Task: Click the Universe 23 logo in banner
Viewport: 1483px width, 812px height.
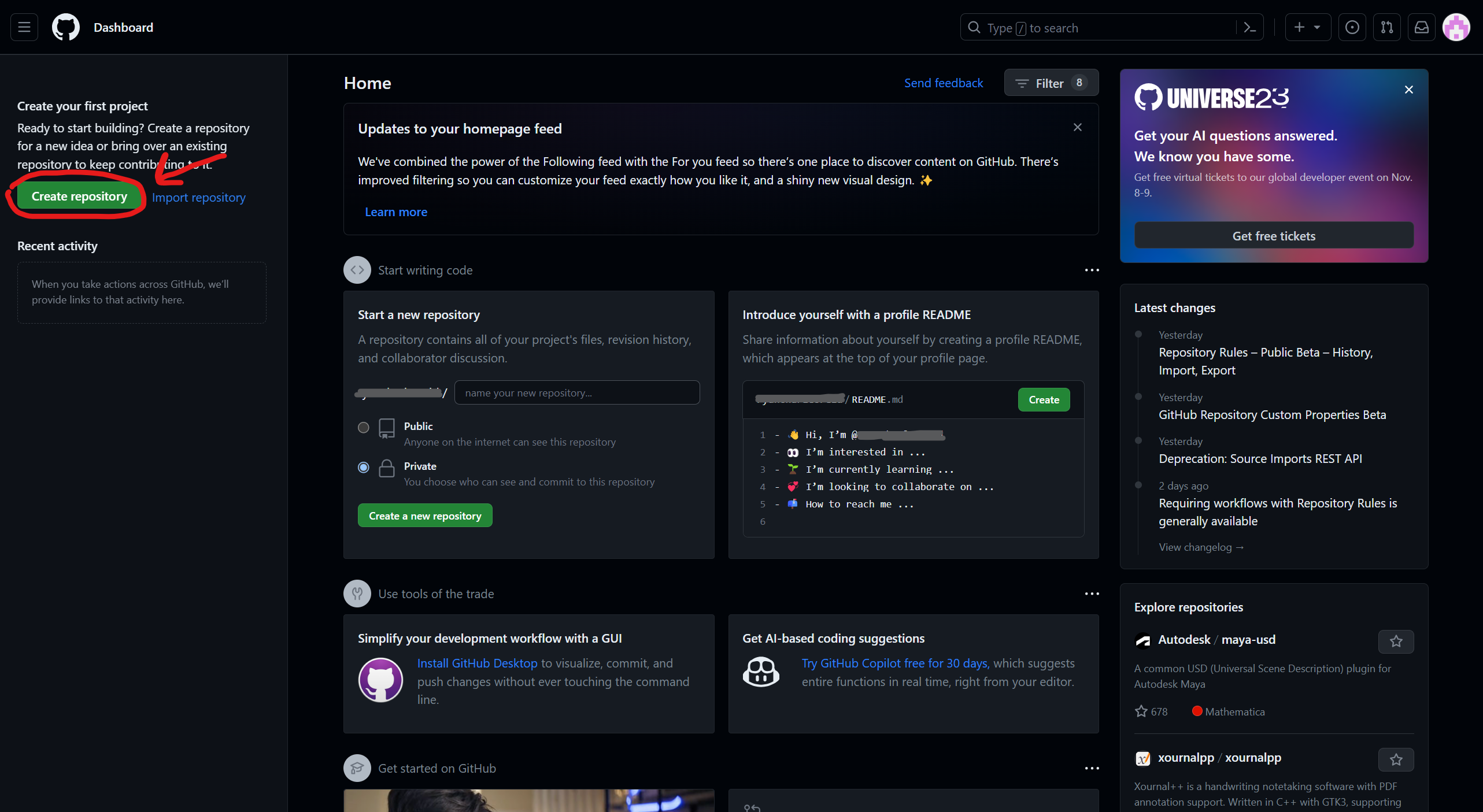Action: [x=1211, y=98]
